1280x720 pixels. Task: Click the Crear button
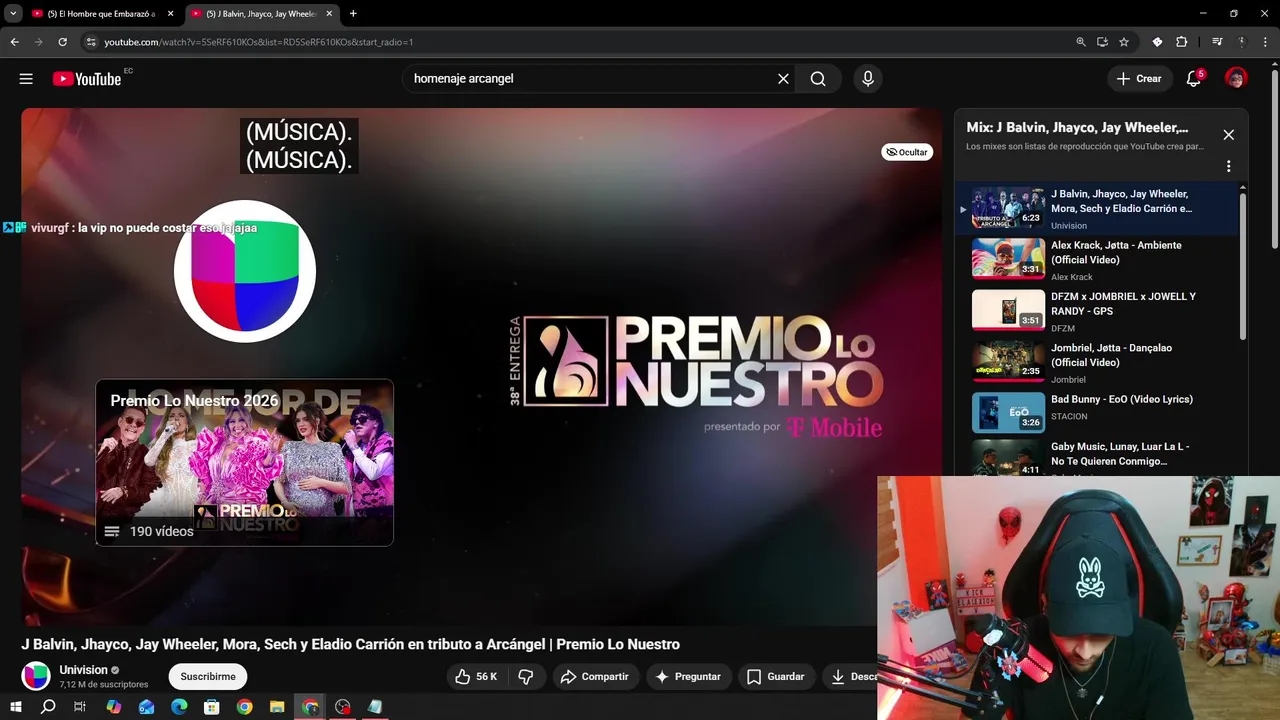pos(1139,79)
